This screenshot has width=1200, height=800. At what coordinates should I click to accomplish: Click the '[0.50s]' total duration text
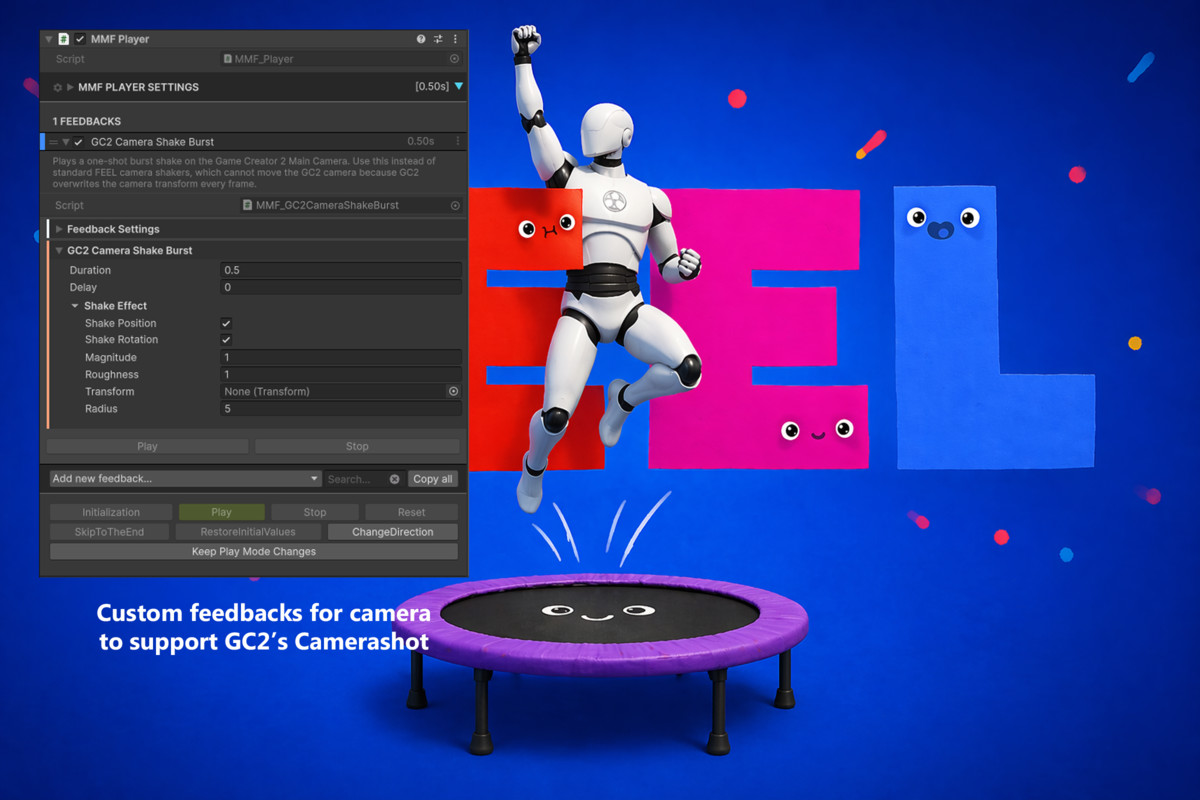433,87
